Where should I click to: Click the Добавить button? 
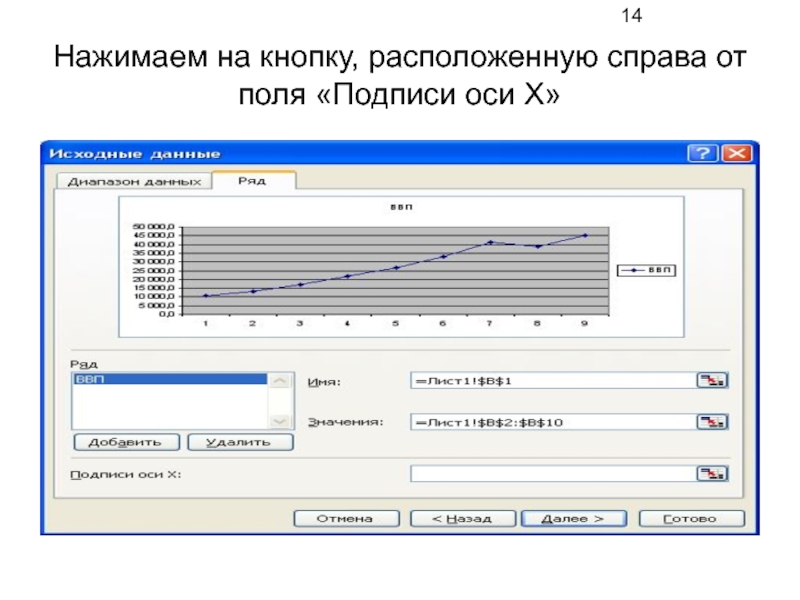(126, 442)
